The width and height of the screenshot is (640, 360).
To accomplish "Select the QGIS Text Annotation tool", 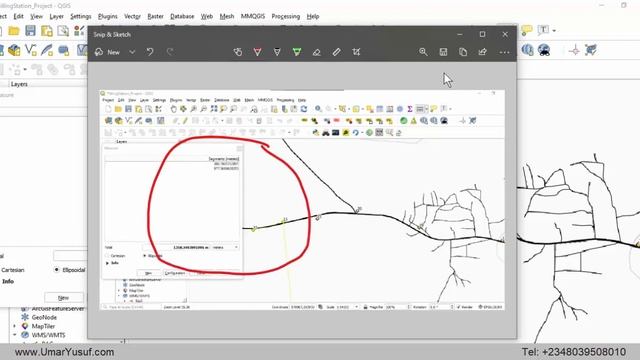I will [543, 30].
